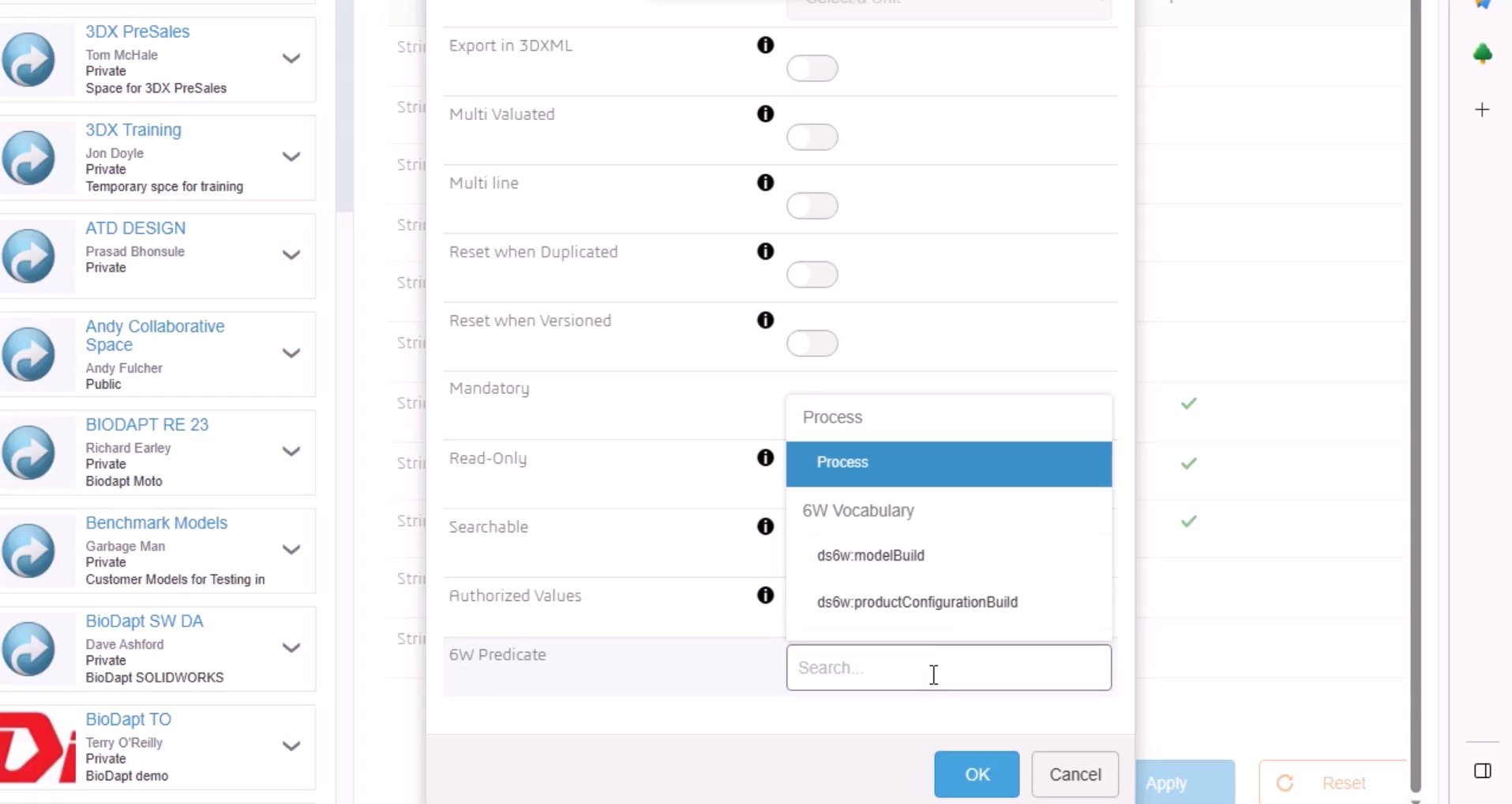Viewport: 1512px width, 804px height.
Task: Click the 6W Predicate search field
Action: click(949, 667)
